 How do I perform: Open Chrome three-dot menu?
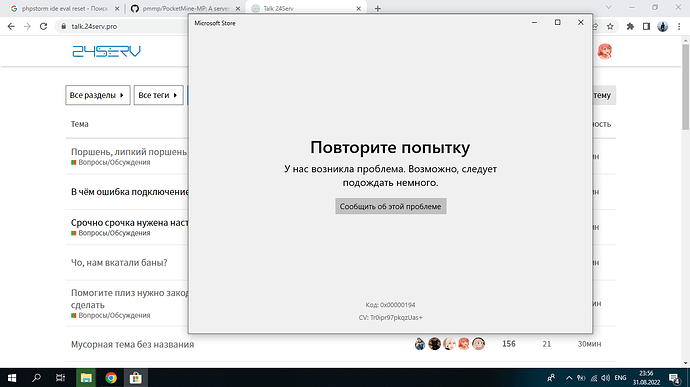pyautogui.click(x=679, y=26)
